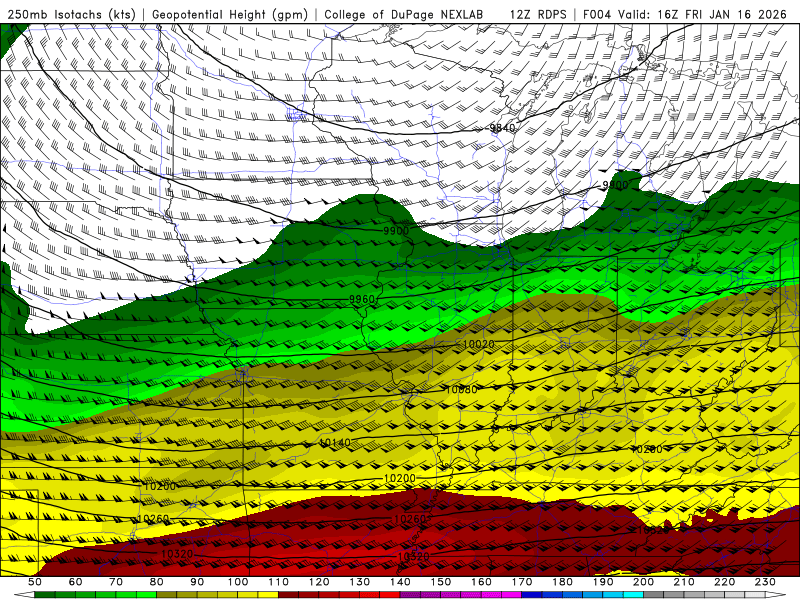Screen dimensions: 800x600
Task: Click the 9840 height contour label
Action: [503, 128]
